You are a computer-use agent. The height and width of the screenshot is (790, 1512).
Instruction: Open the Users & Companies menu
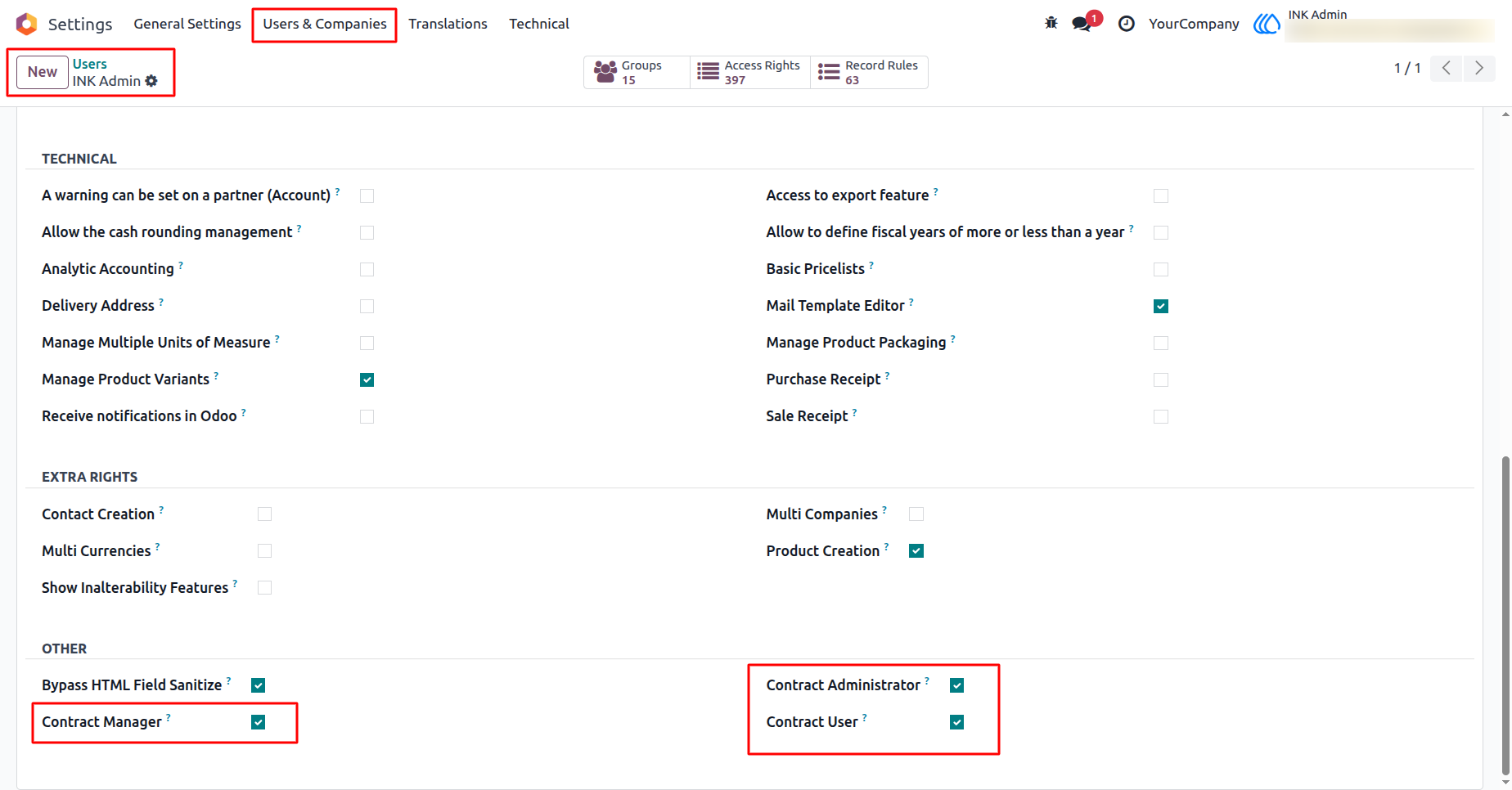(x=325, y=24)
